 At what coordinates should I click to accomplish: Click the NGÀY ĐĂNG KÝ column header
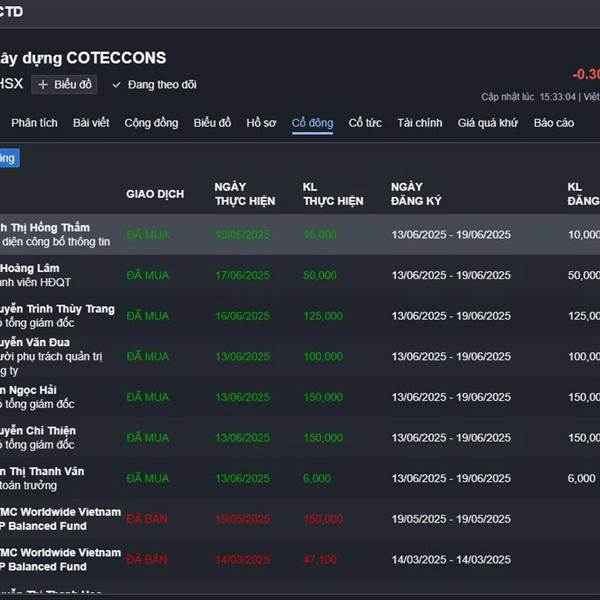tap(416, 194)
